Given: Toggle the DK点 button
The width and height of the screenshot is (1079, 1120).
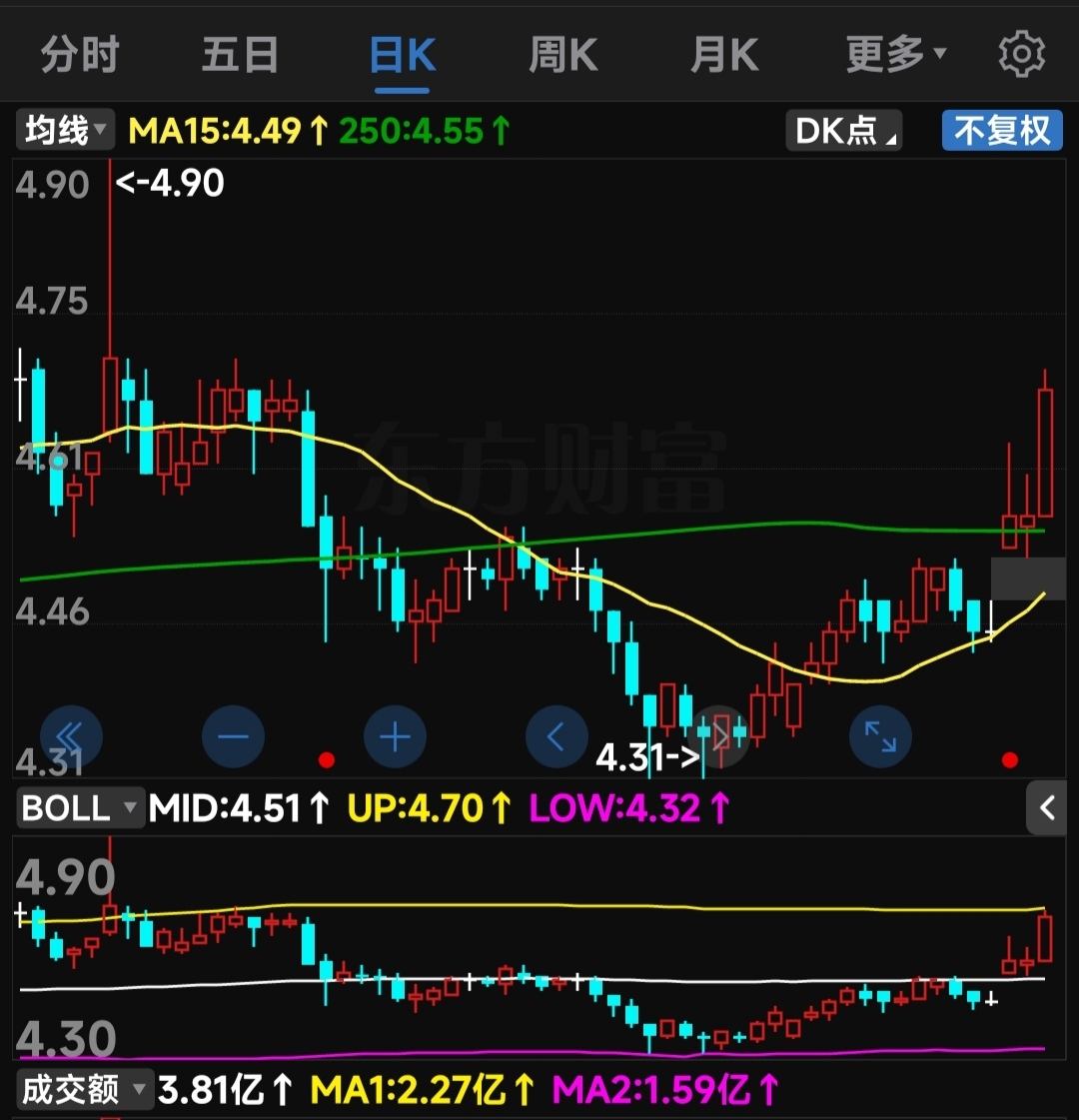Looking at the screenshot, I should click(844, 130).
